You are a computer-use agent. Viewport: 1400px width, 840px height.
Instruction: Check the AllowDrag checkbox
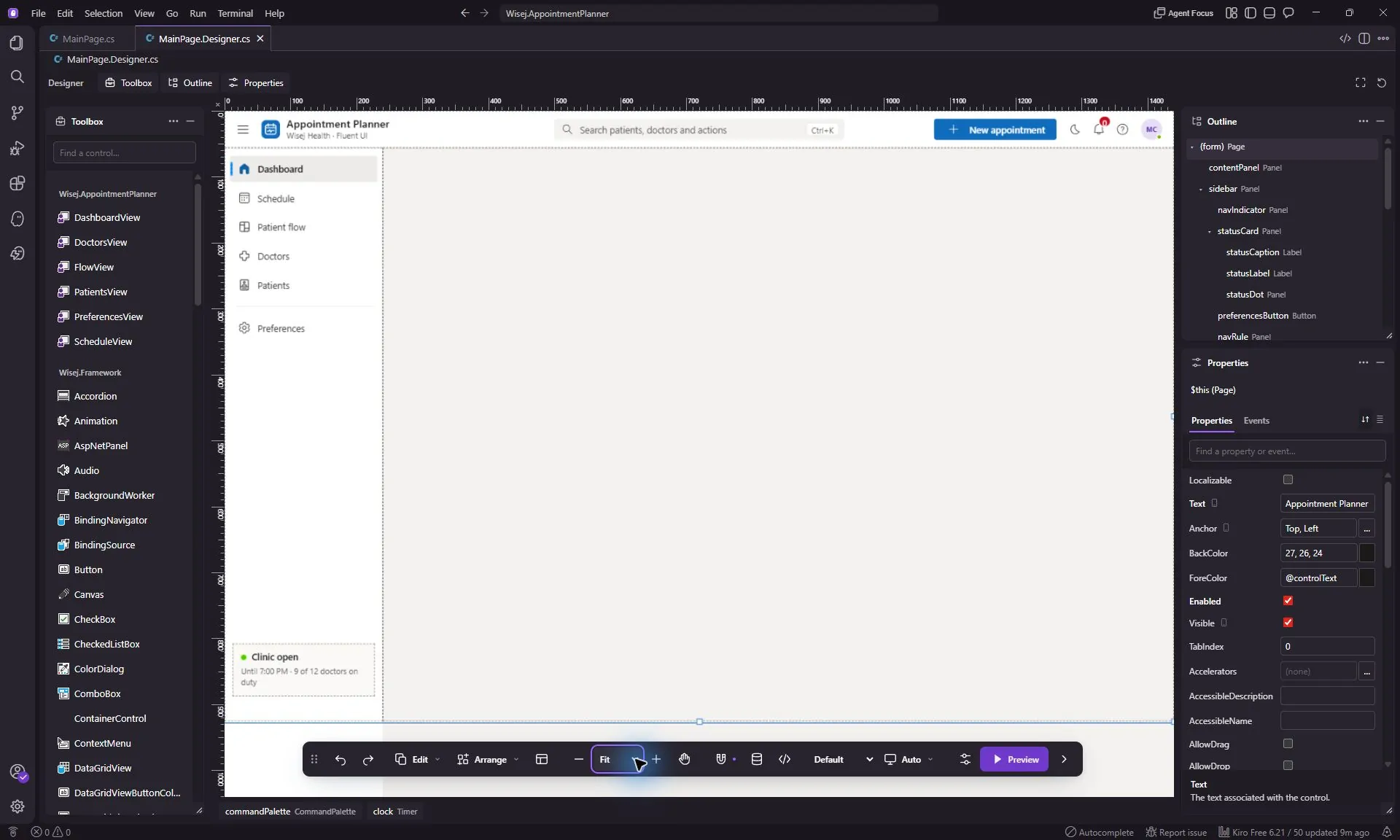(x=1288, y=743)
